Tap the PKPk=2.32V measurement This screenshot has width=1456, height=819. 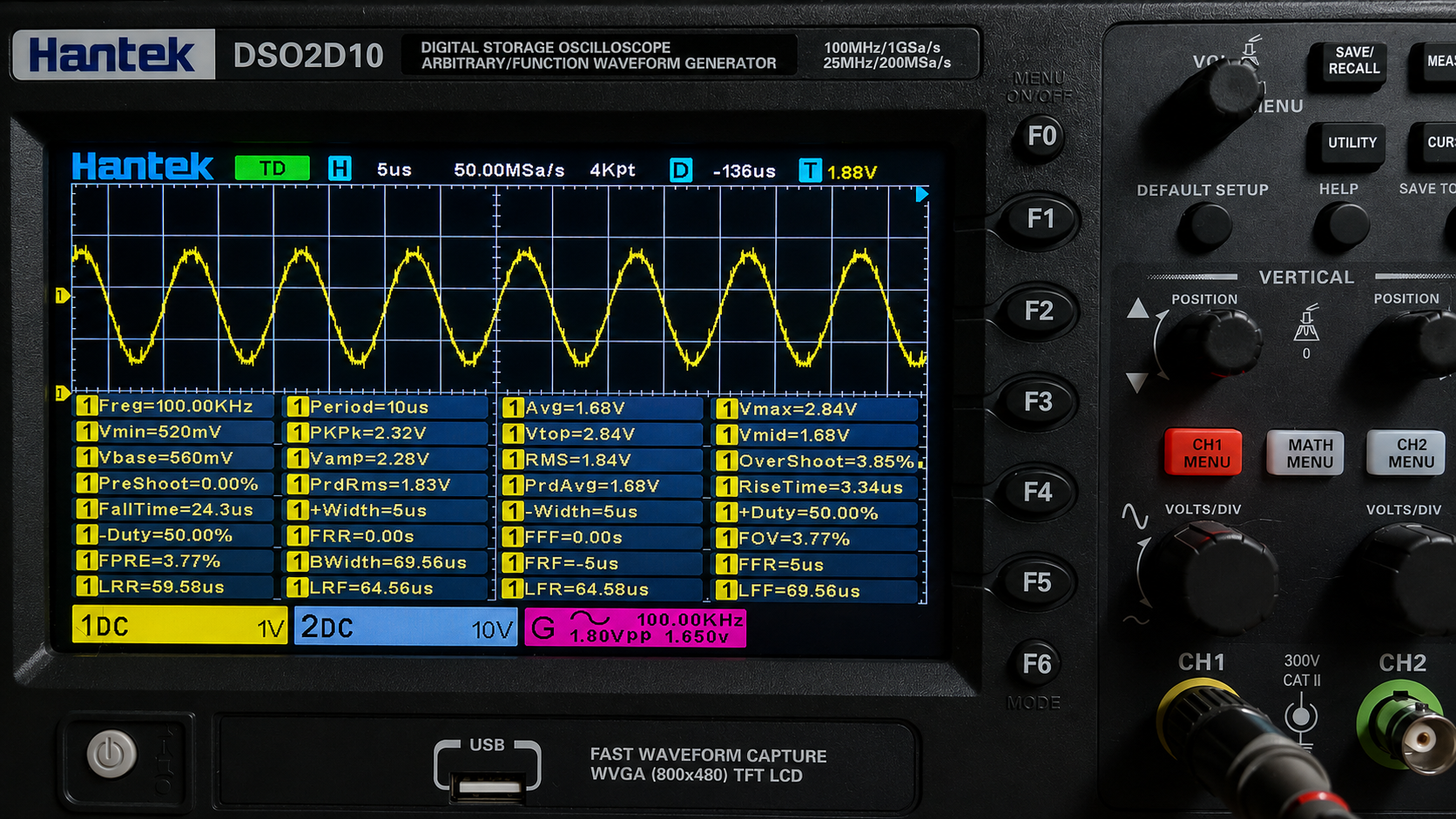click(387, 433)
